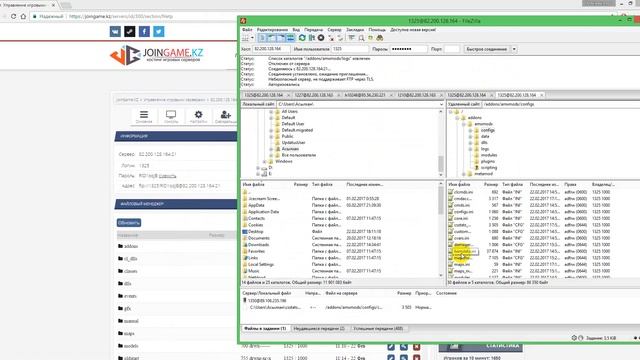Select the Все пользователи folder in local tree
This screenshot has height=360, width=640.
[x=299, y=155]
